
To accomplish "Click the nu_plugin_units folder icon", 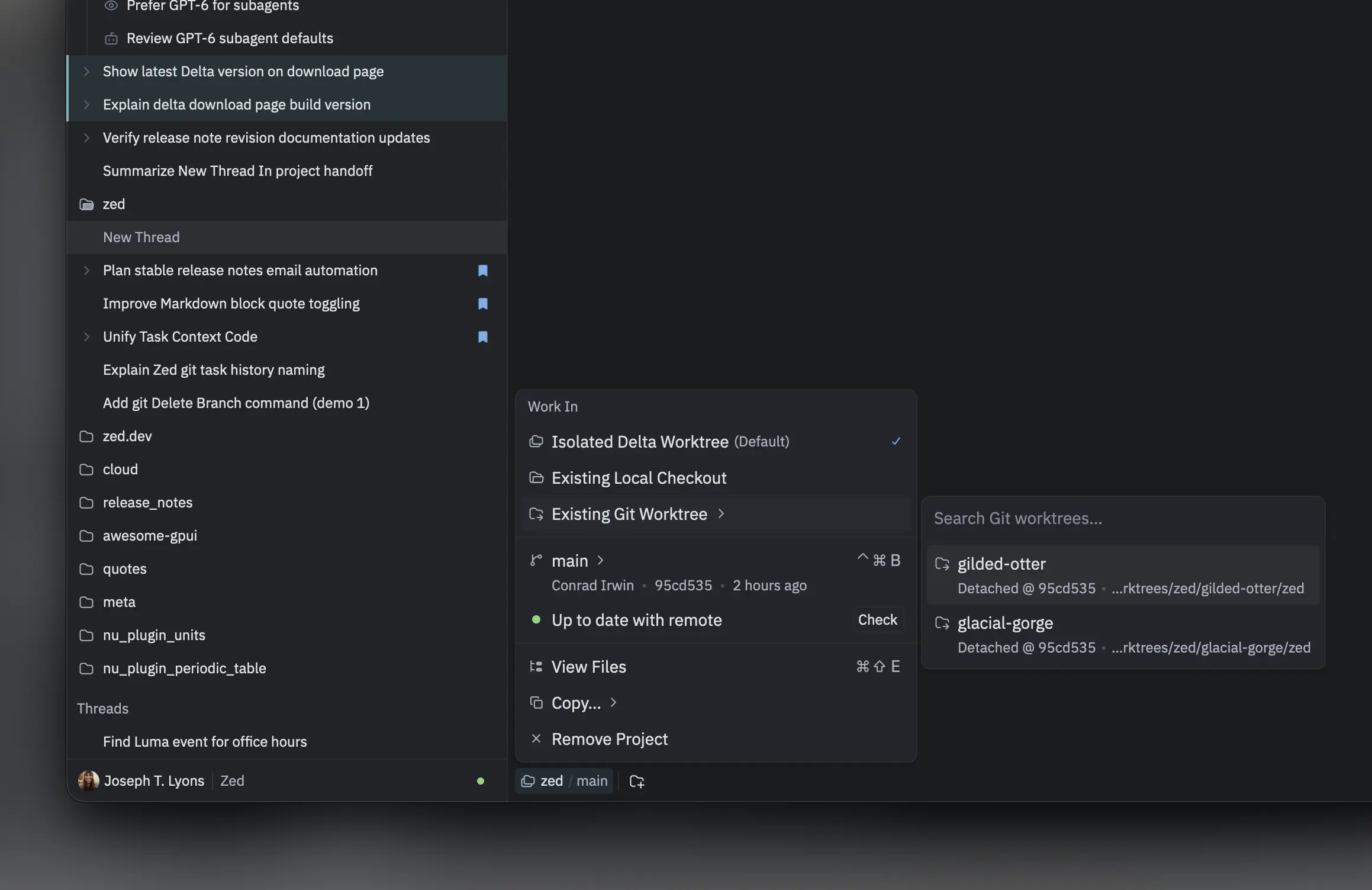I will pos(86,635).
